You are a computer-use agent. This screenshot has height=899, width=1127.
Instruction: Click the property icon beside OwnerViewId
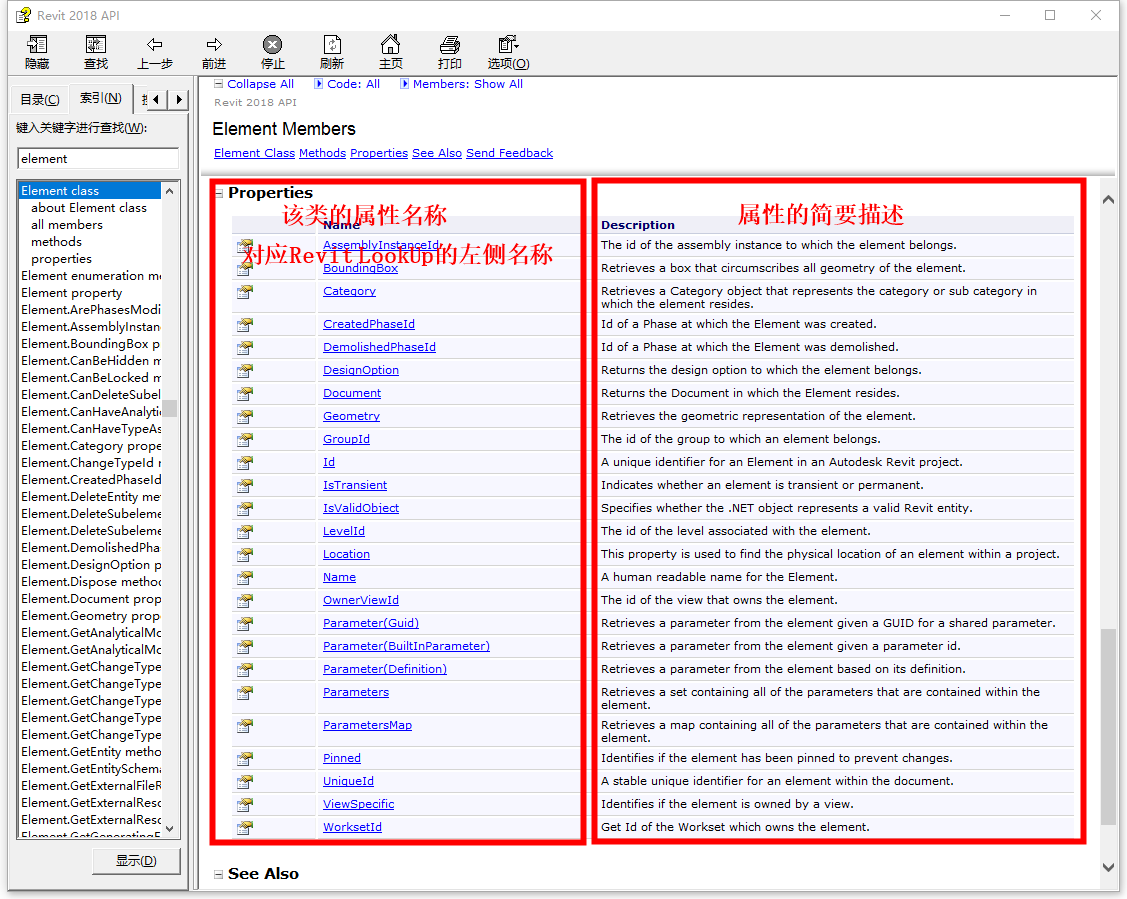pyautogui.click(x=245, y=601)
